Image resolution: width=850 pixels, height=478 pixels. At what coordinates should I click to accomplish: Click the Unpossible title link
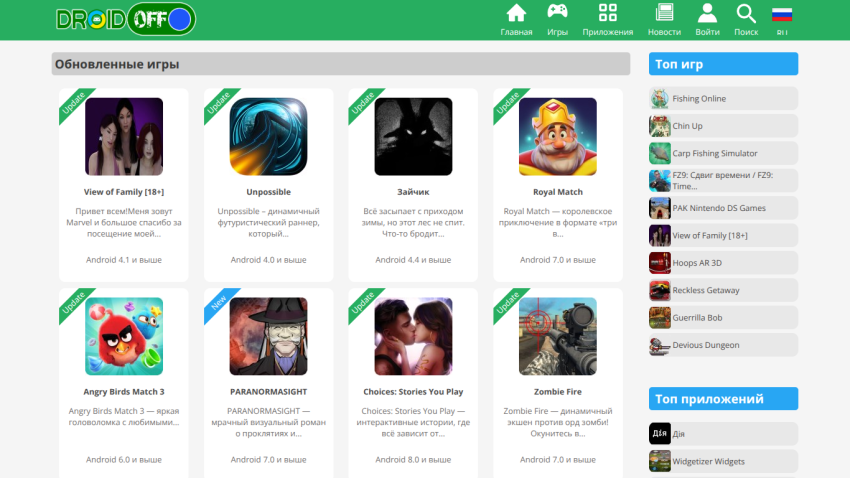[268, 192]
